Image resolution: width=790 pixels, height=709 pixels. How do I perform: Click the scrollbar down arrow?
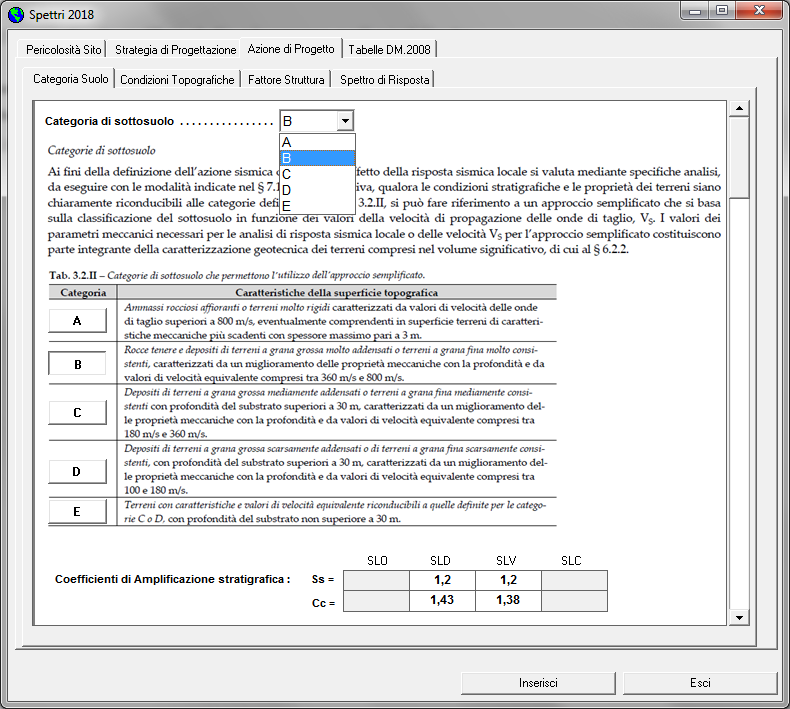click(739, 617)
